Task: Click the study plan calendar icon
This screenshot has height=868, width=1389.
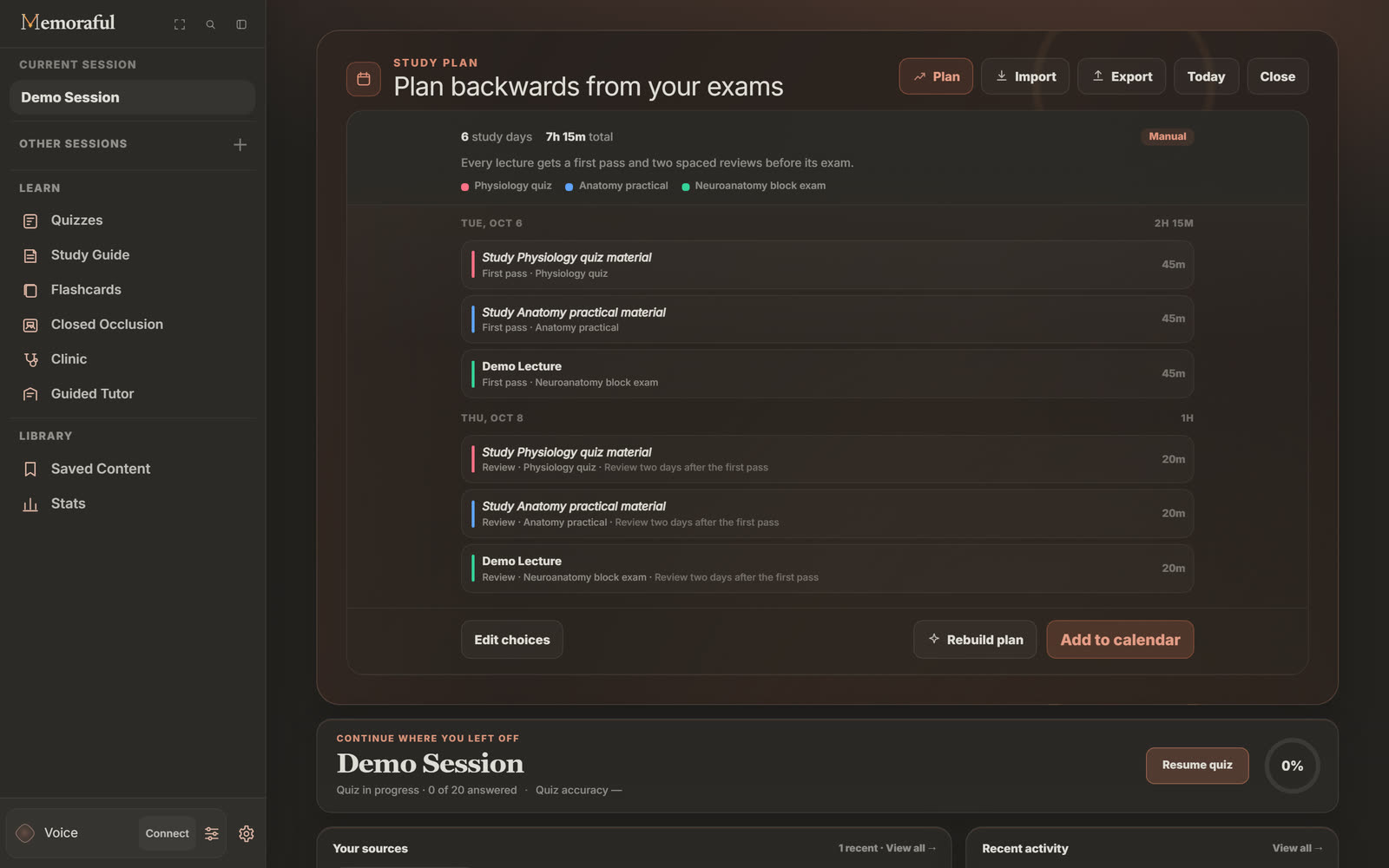Action: (x=364, y=79)
